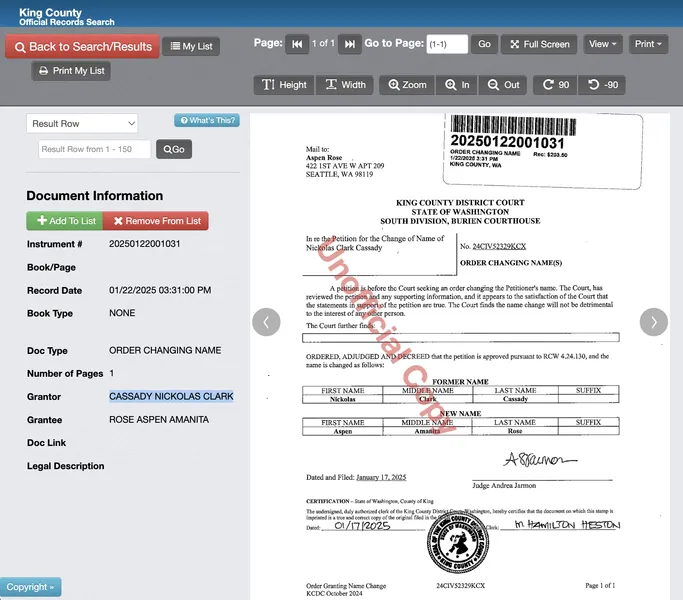Viewport: 683px width, 600px height.
Task: Open the Print dropdown menu
Action: click(648, 44)
